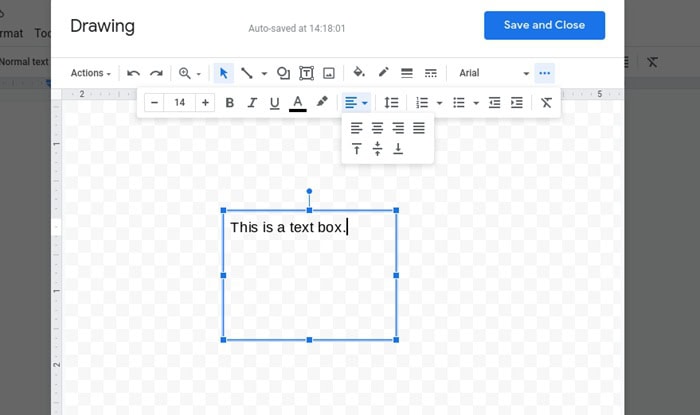Center align text in popup
The image size is (700, 415).
377,129
